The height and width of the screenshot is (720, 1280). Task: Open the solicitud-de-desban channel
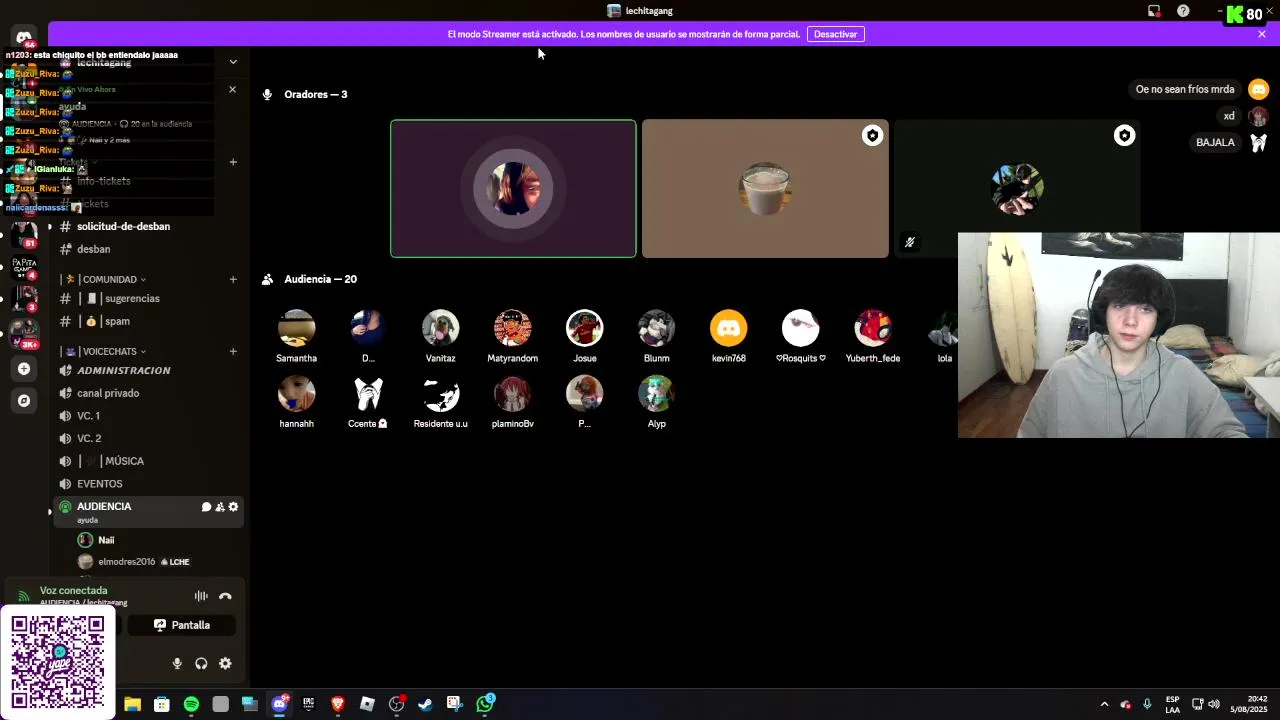149,227
